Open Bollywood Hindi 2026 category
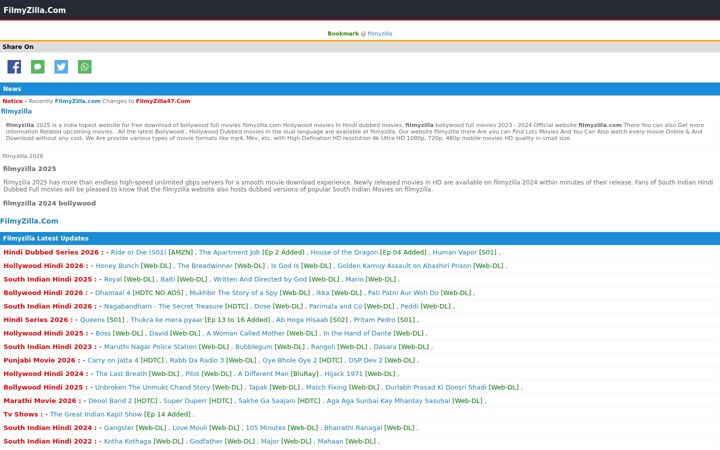This screenshot has height=450, width=720. [x=43, y=292]
